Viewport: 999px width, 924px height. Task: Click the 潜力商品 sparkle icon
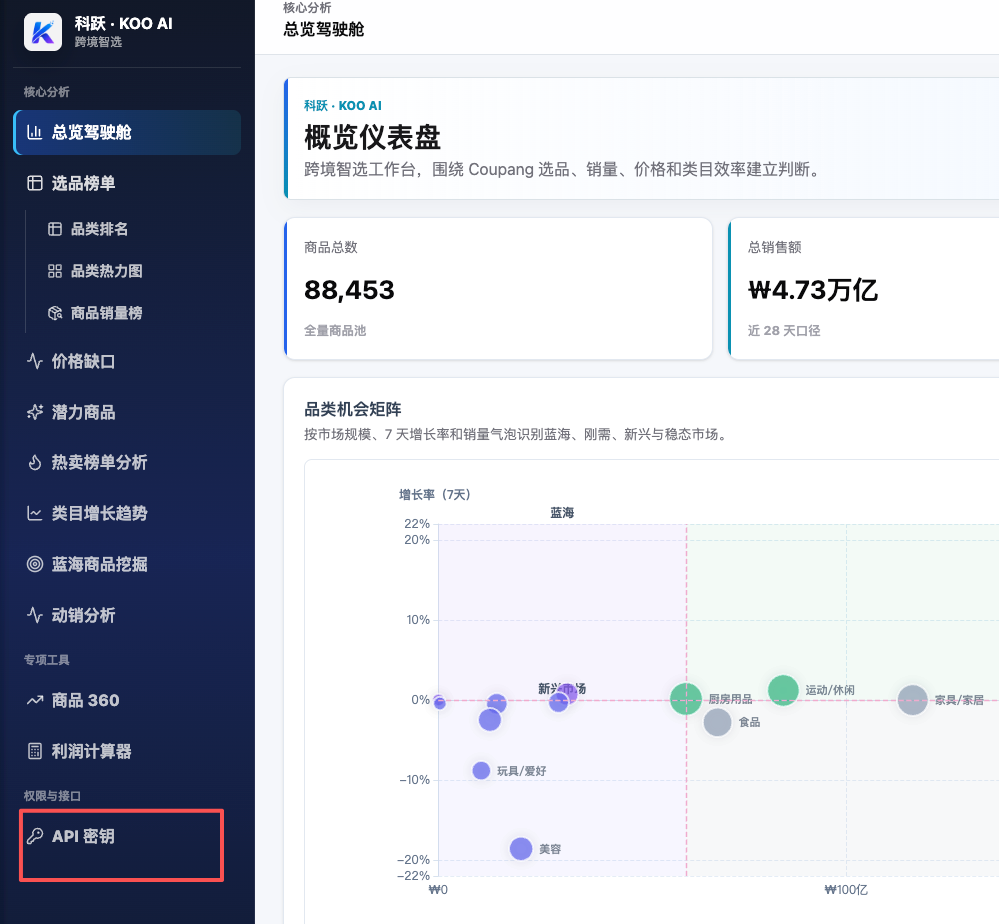(x=34, y=412)
